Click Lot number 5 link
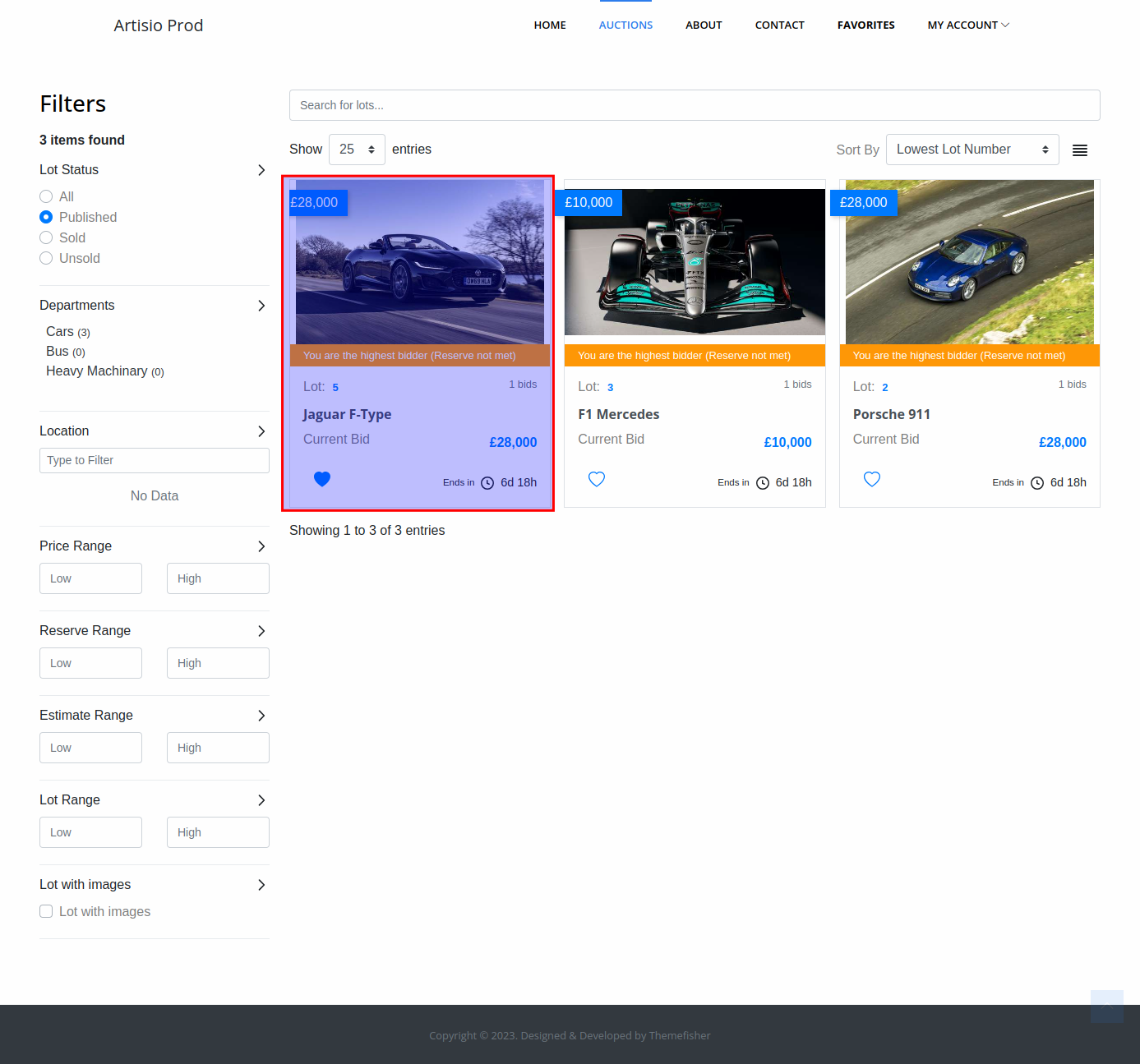This screenshot has height=1064, width=1140. tap(335, 388)
